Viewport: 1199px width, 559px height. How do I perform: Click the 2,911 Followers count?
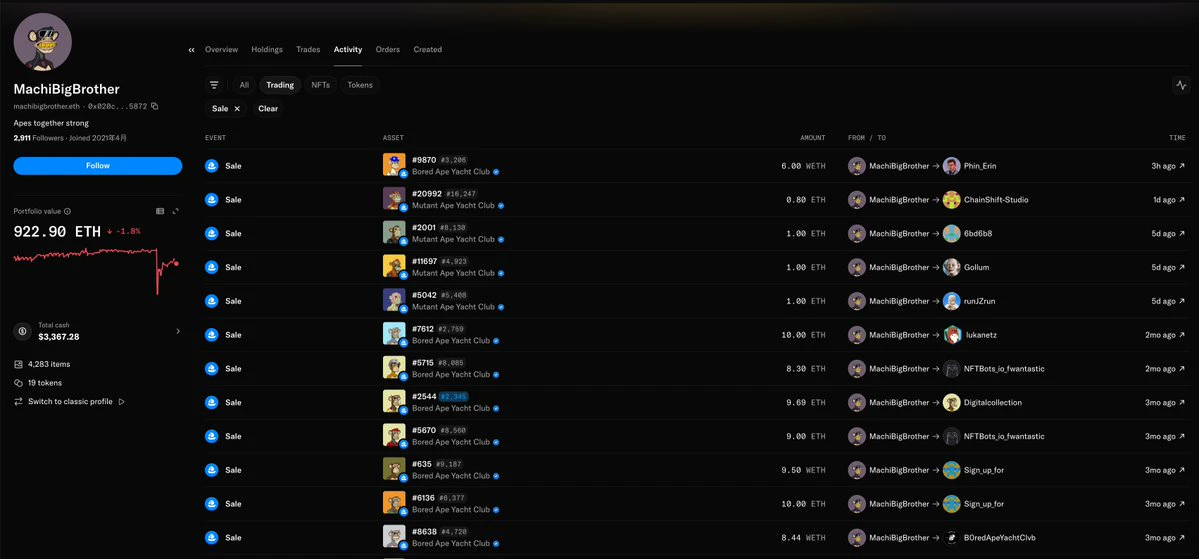(38, 138)
